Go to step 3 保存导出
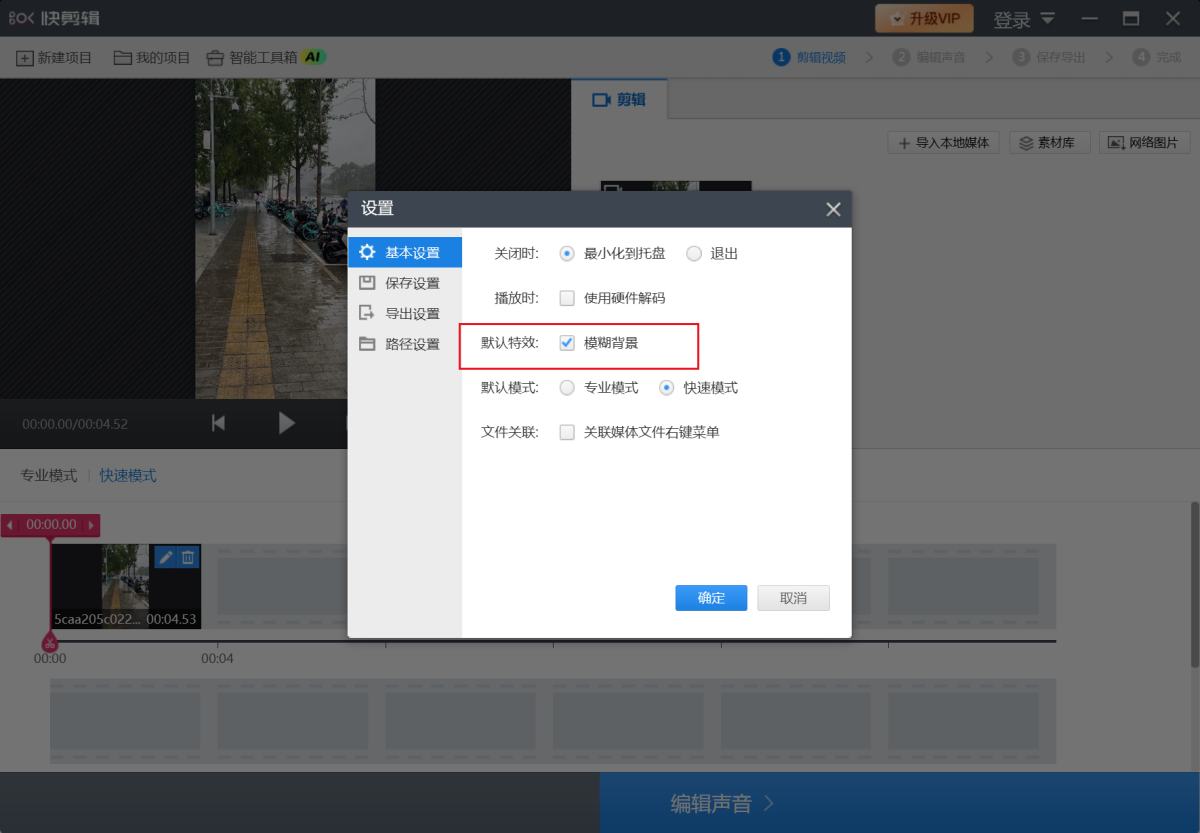The height and width of the screenshot is (833, 1200). click(1049, 57)
